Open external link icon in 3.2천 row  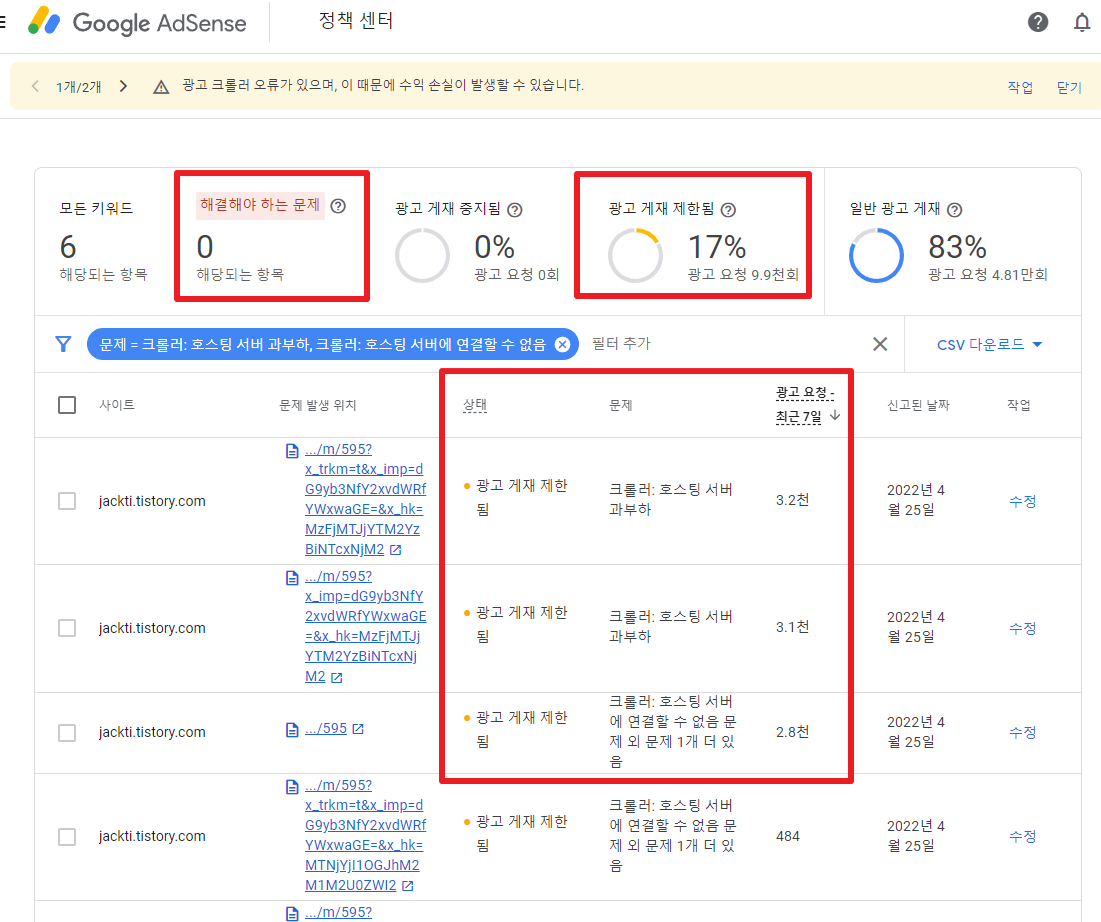396,550
